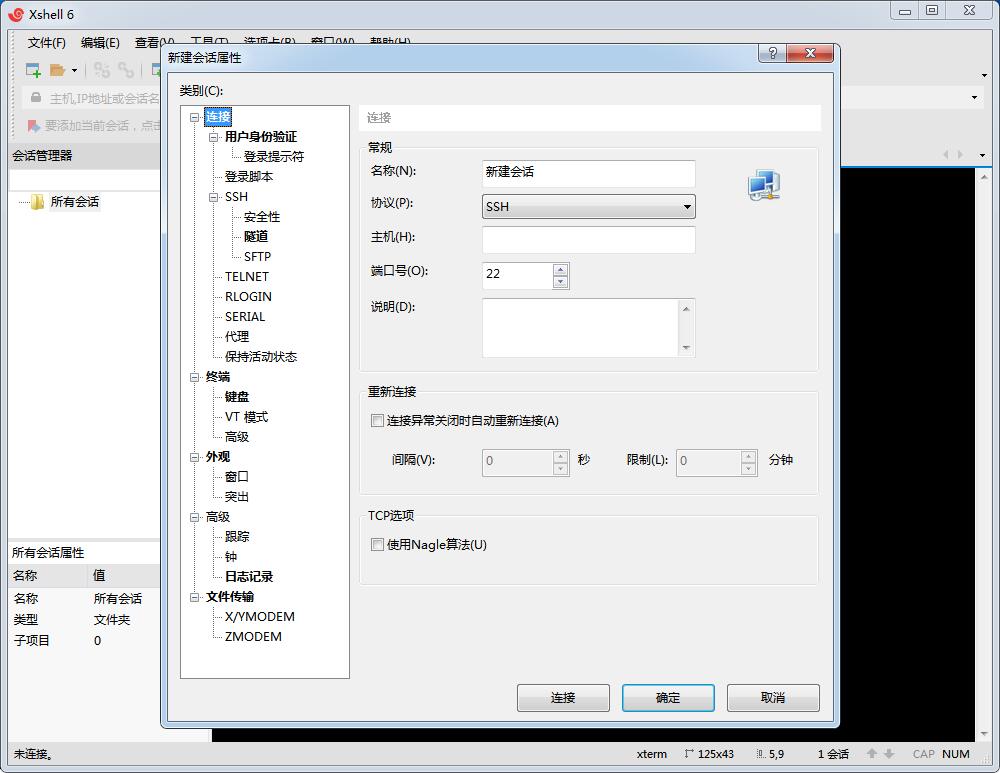This screenshot has width=1000, height=773.
Task: Open tab list dropdown arrow in main window
Action: pyautogui.click(x=982, y=155)
